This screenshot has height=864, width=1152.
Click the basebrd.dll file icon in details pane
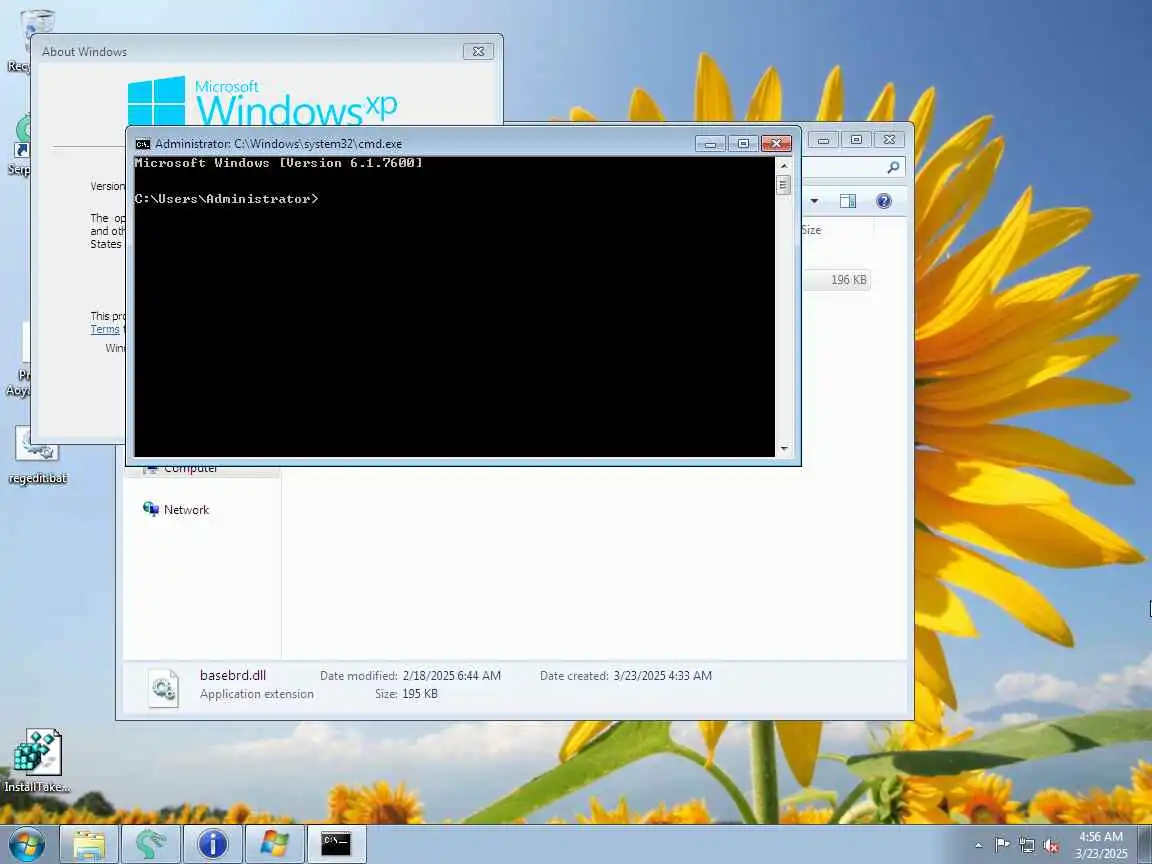click(x=163, y=688)
